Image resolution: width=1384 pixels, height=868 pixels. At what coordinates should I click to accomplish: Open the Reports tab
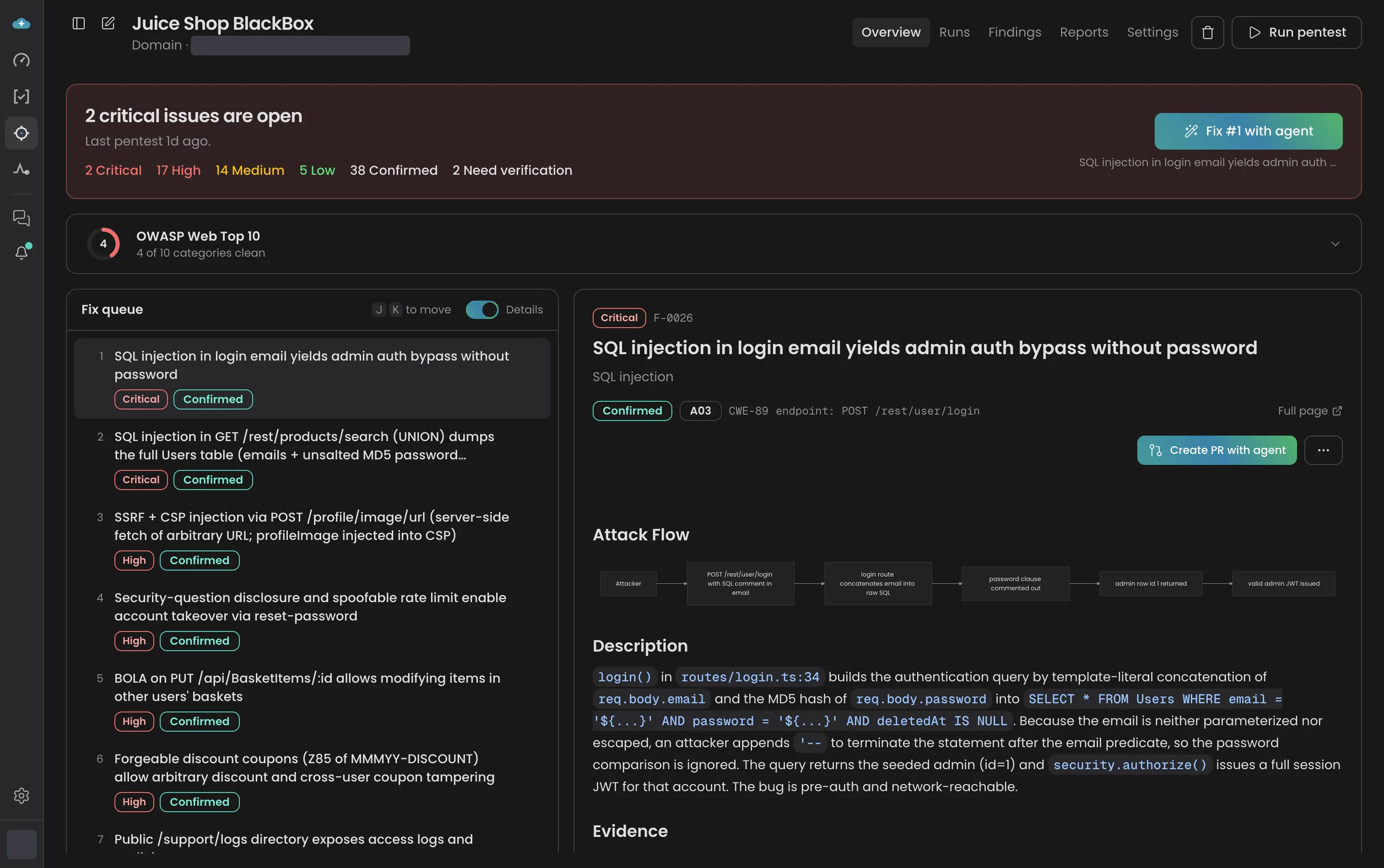tap(1084, 32)
